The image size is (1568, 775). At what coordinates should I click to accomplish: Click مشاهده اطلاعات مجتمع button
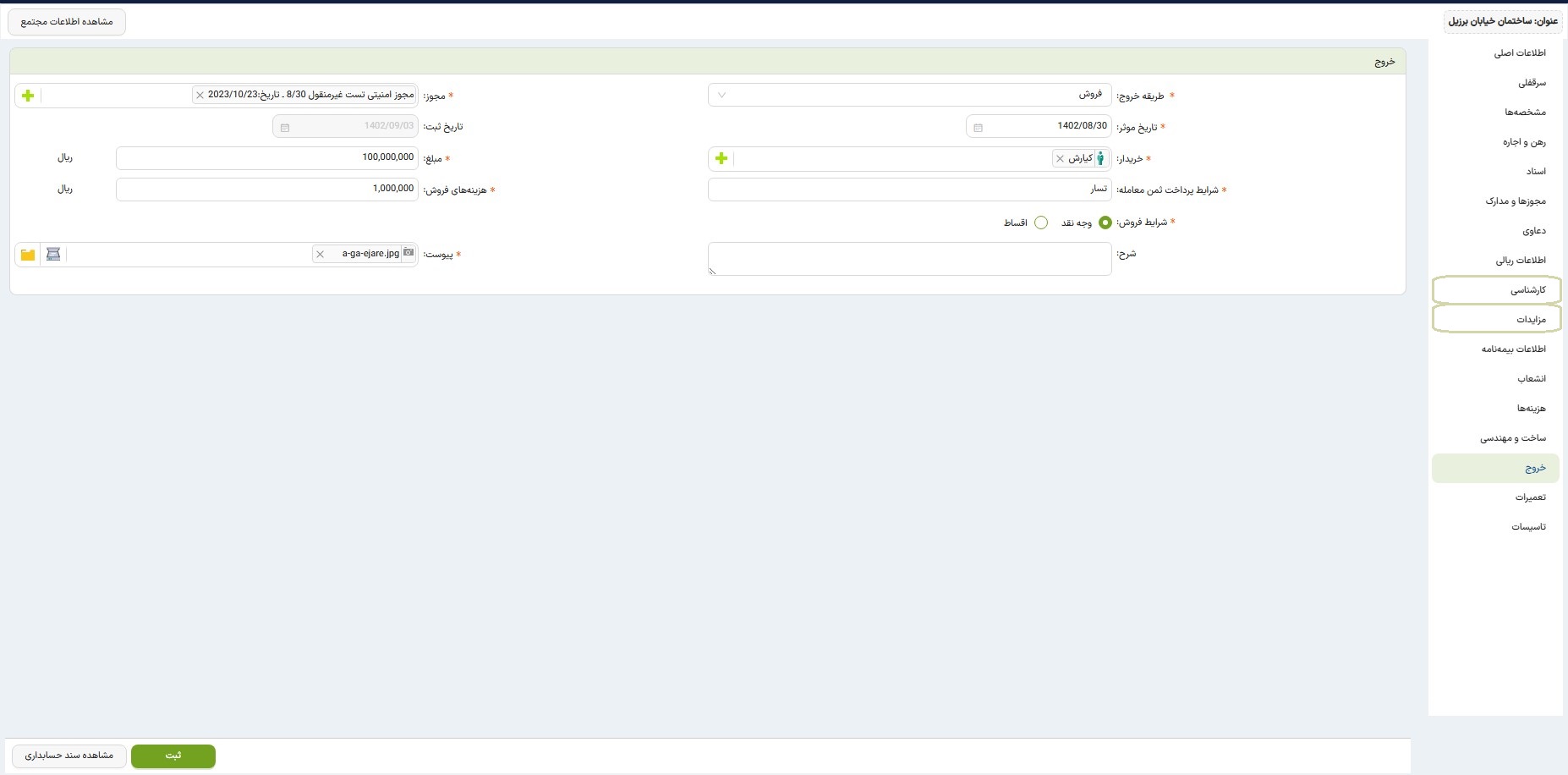click(67, 22)
